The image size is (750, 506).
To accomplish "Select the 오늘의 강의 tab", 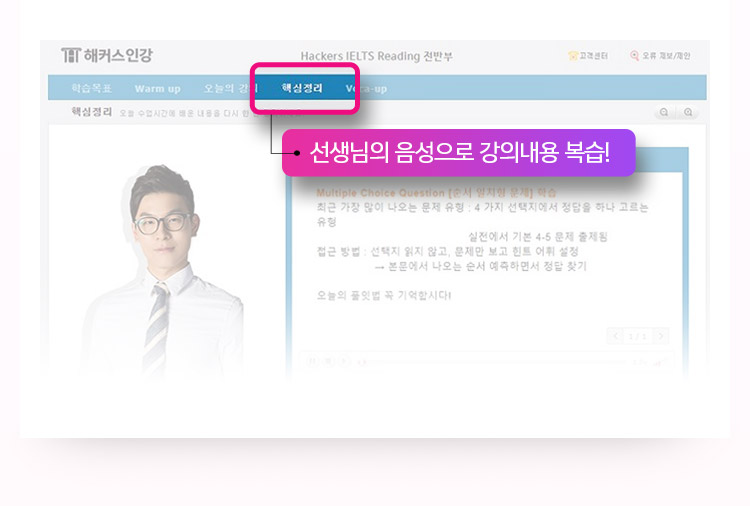I will click(x=231, y=88).
